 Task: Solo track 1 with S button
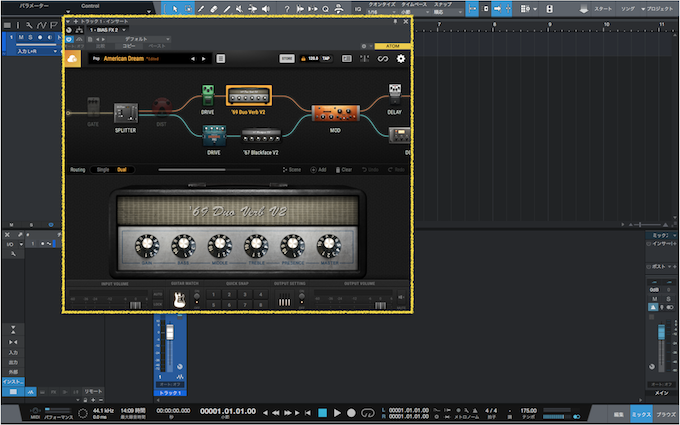click(x=30, y=38)
